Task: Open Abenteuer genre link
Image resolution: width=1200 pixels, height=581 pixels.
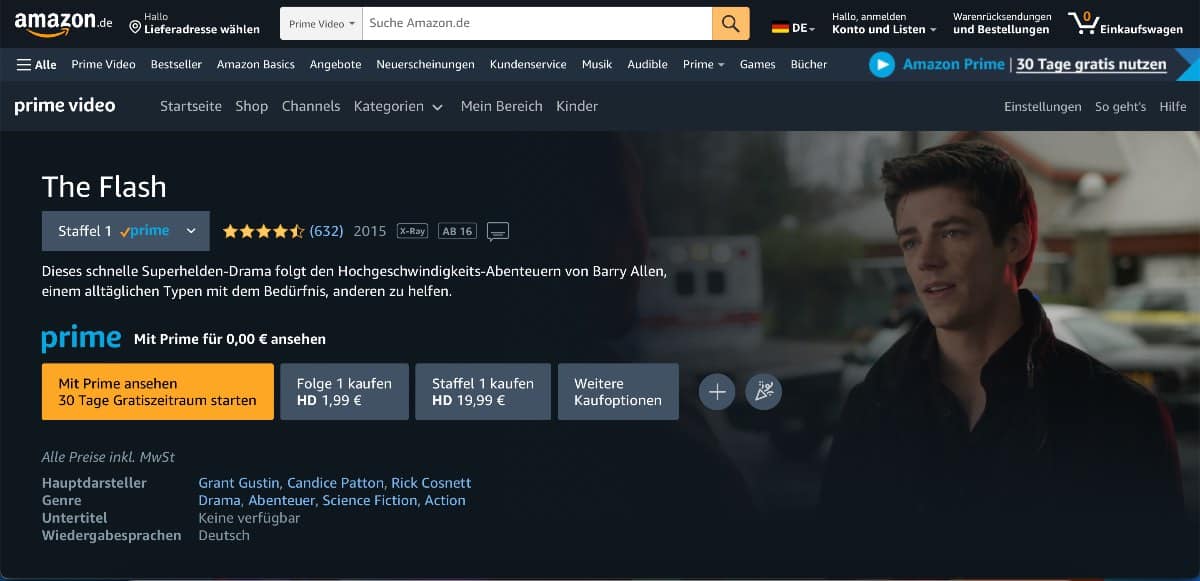Action: pyautogui.click(x=281, y=501)
